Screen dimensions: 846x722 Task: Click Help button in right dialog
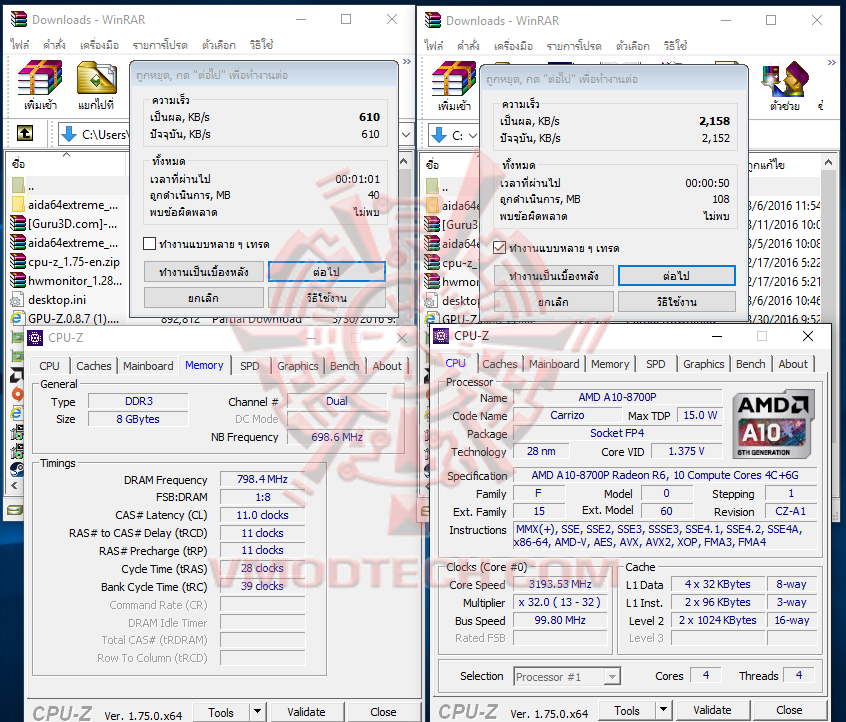click(677, 302)
